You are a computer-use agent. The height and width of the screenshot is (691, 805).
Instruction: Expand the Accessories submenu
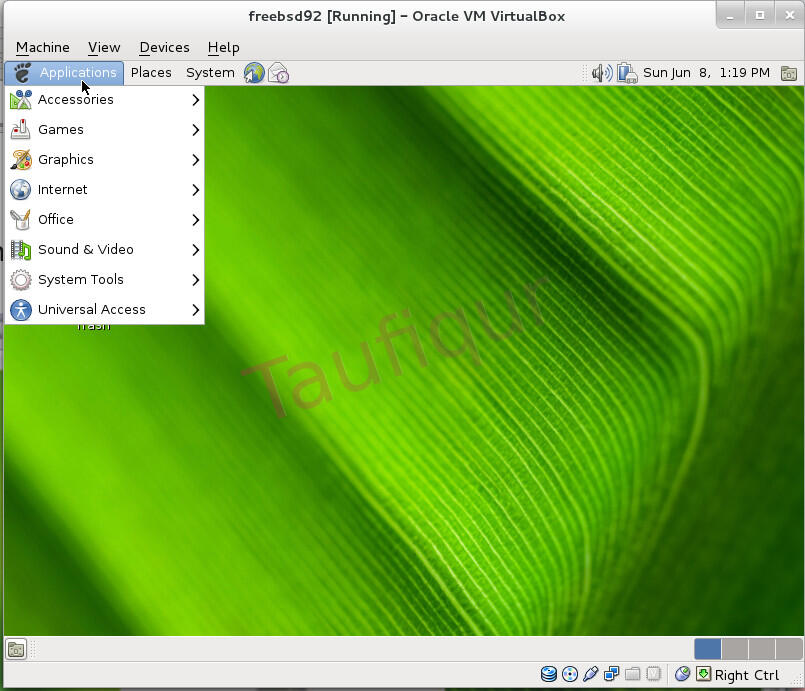point(75,99)
